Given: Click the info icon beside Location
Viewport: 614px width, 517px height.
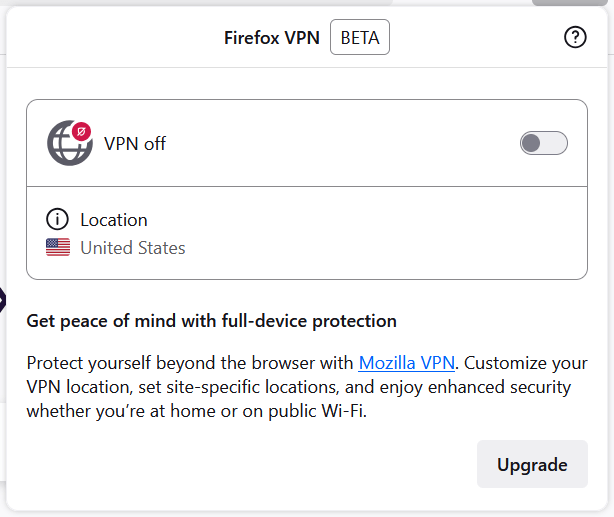Looking at the screenshot, I should coord(58,220).
